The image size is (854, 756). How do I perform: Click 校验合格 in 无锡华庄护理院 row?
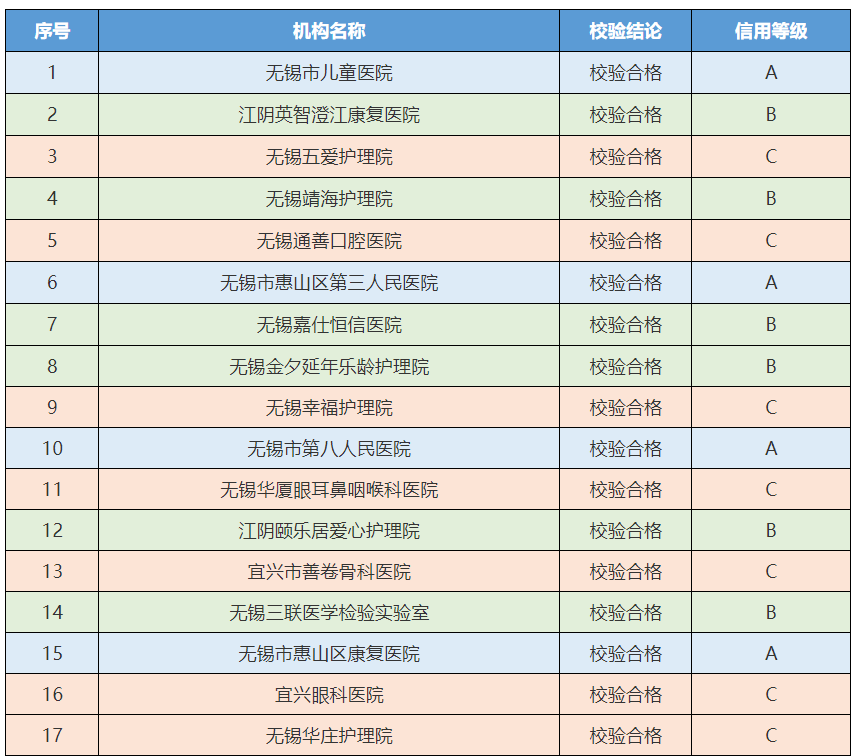[x=625, y=735]
